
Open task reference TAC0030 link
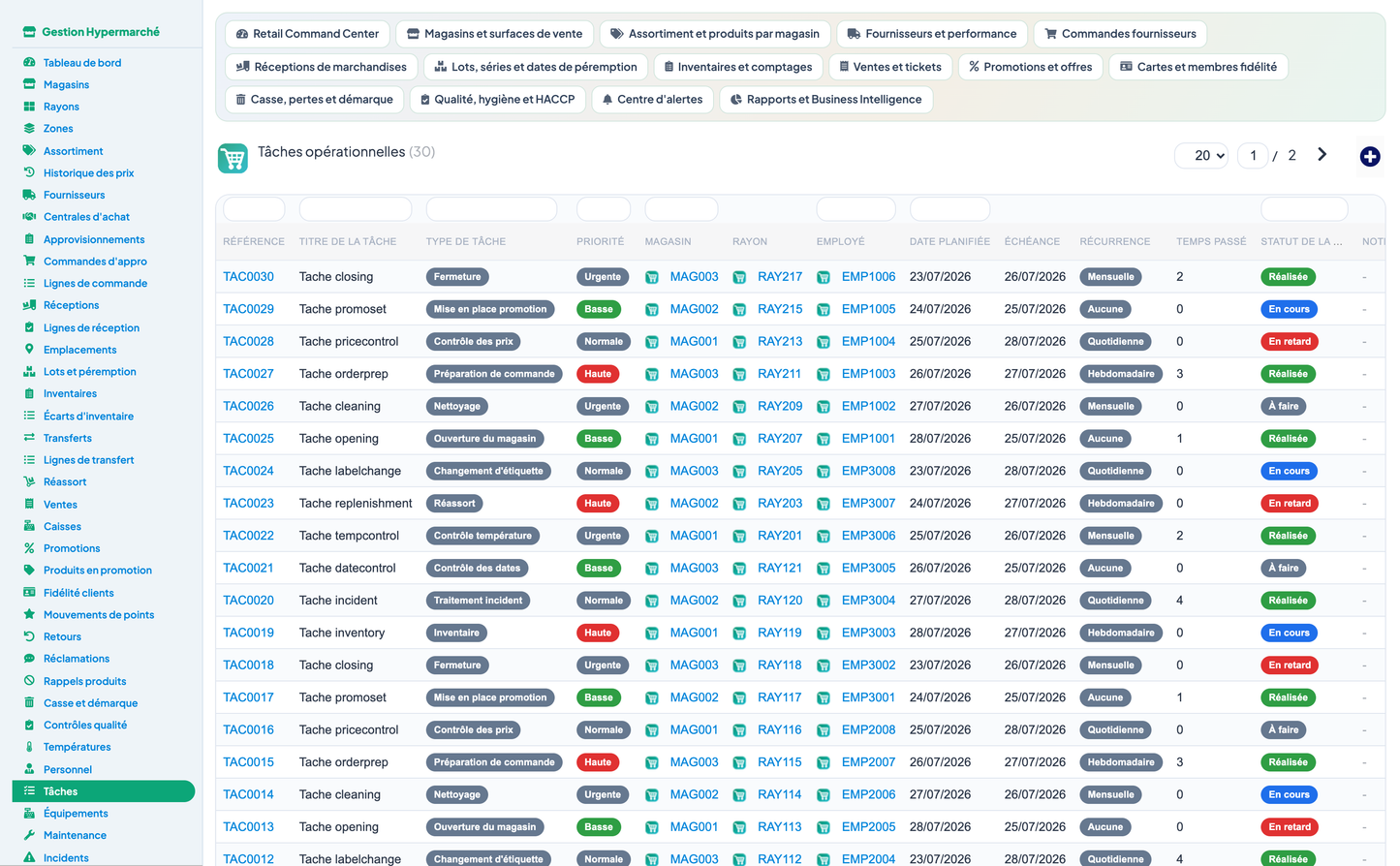click(x=248, y=277)
